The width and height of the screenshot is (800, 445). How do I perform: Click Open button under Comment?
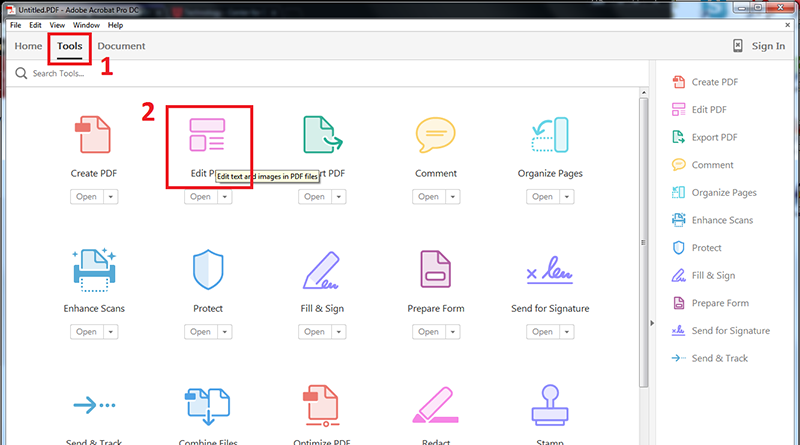(429, 196)
